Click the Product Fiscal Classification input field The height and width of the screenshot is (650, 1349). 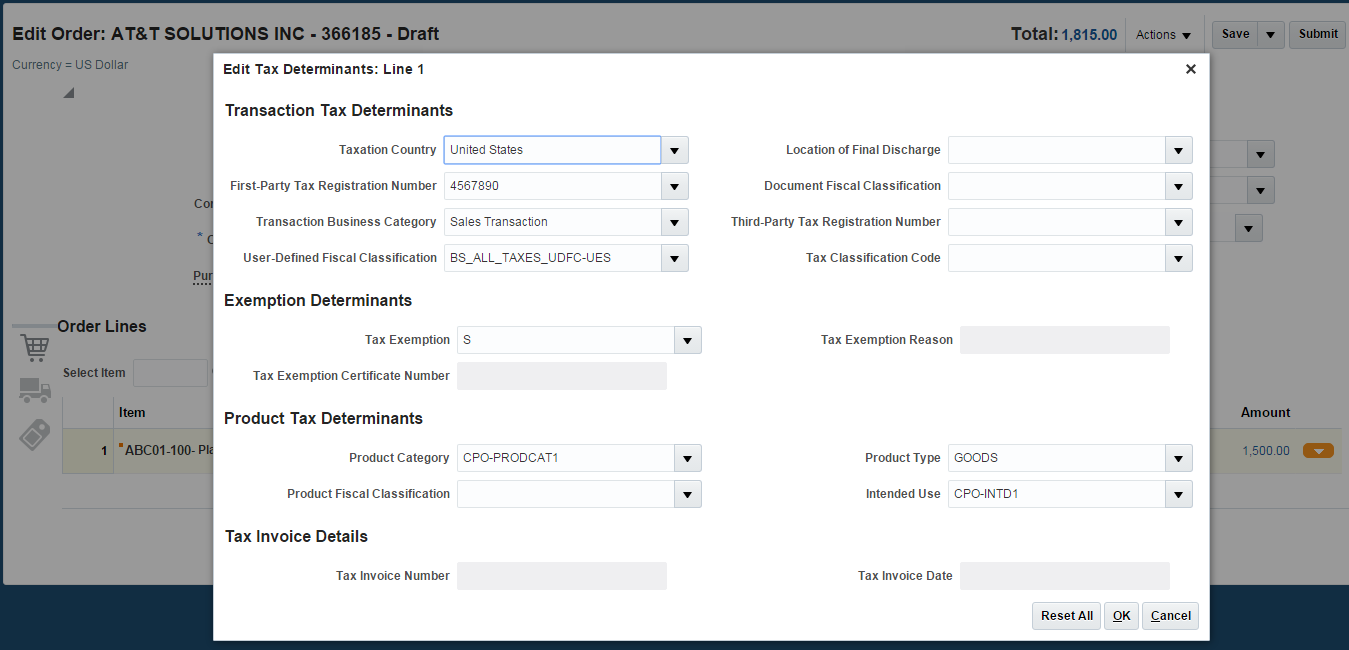pos(565,494)
